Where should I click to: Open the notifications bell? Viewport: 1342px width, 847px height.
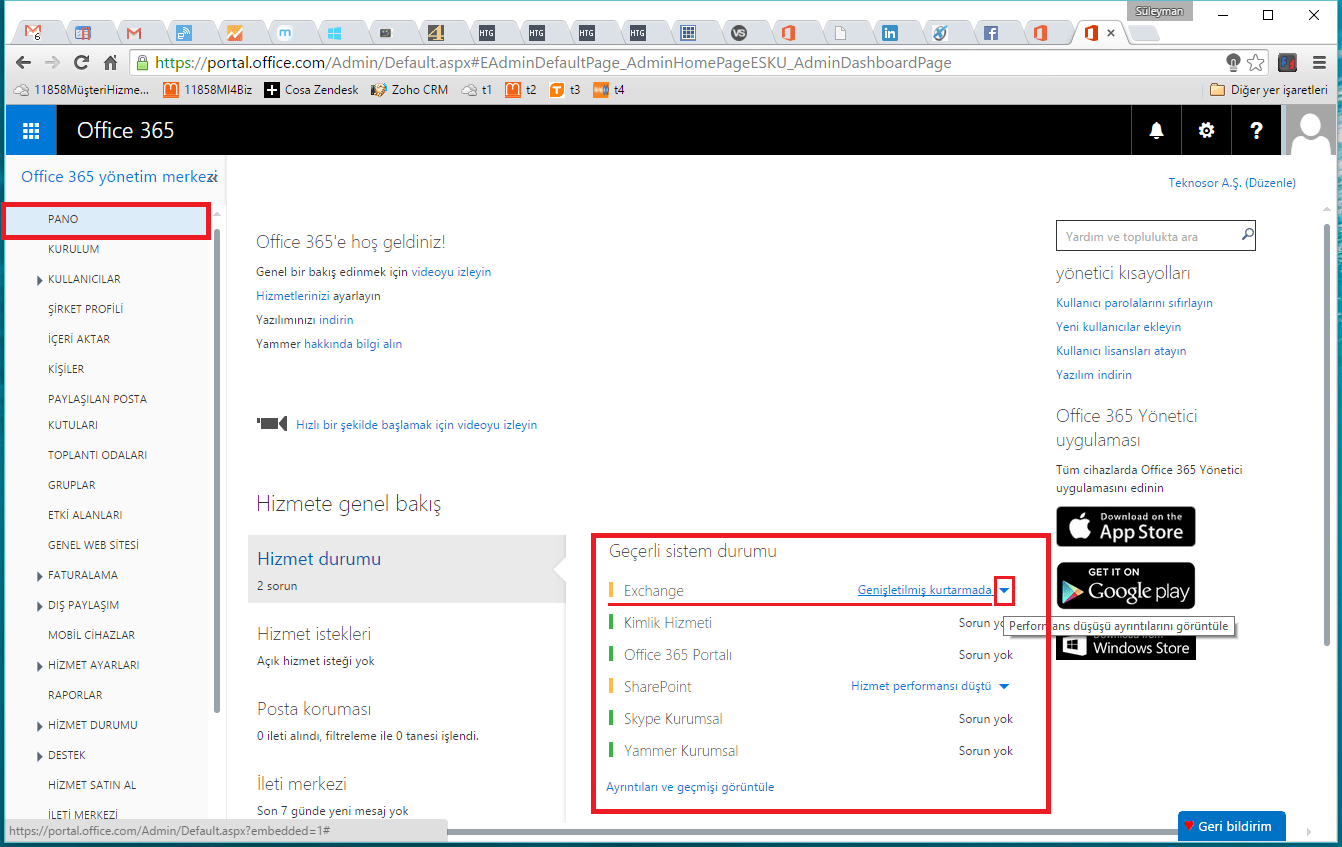coord(1156,130)
